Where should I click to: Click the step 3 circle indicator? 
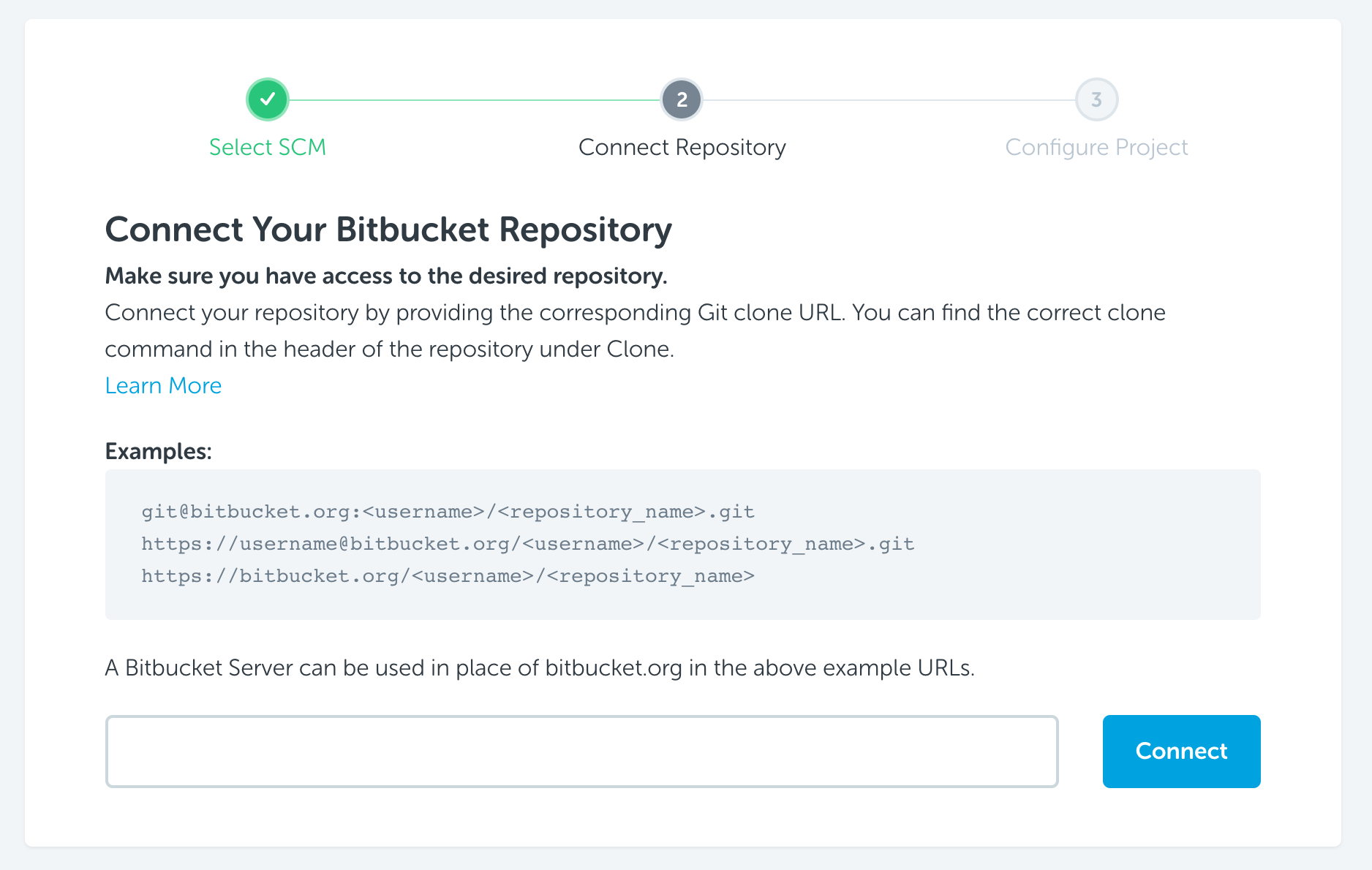pyautogui.click(x=1096, y=99)
